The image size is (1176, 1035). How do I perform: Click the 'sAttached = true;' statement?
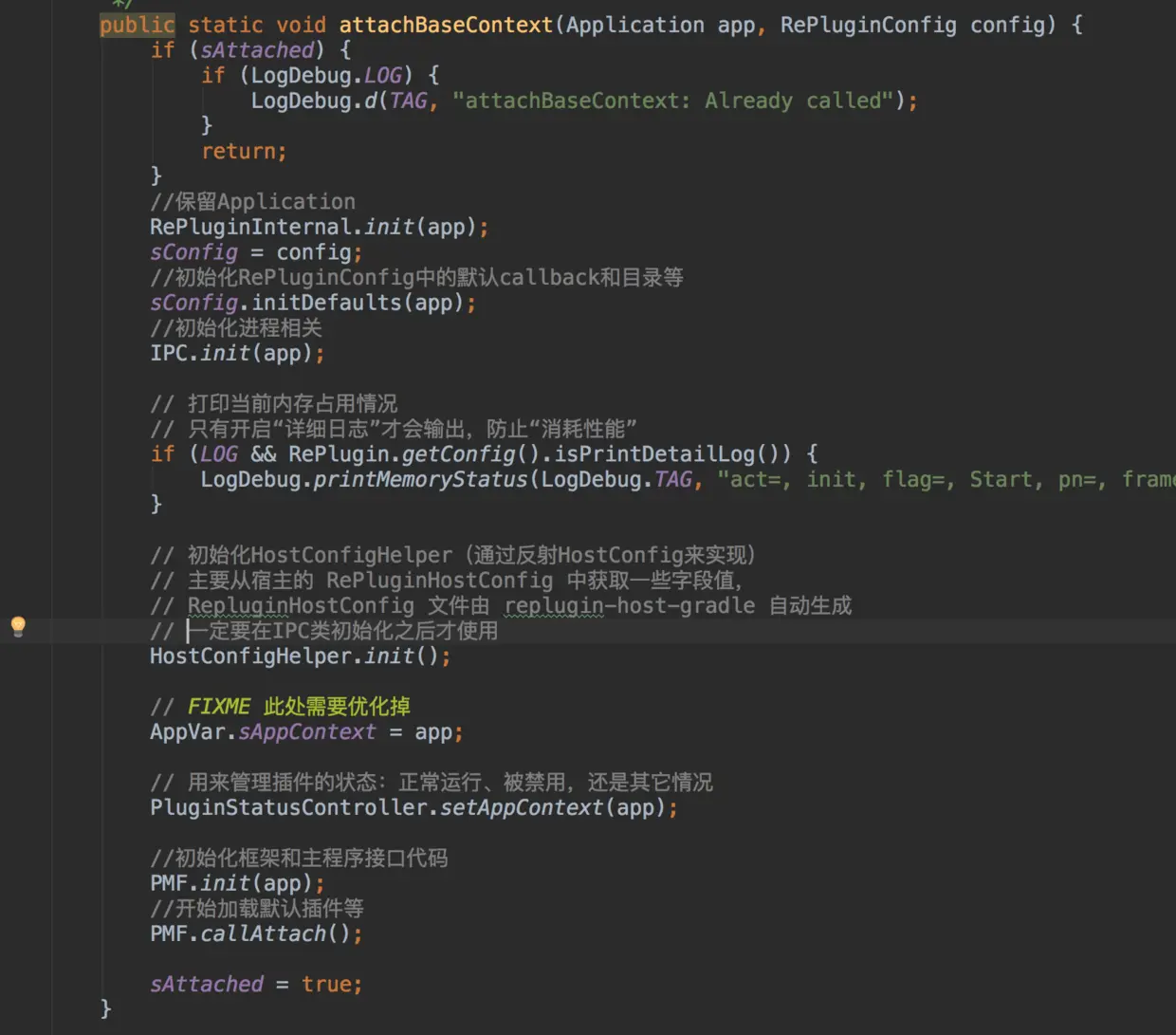click(256, 984)
